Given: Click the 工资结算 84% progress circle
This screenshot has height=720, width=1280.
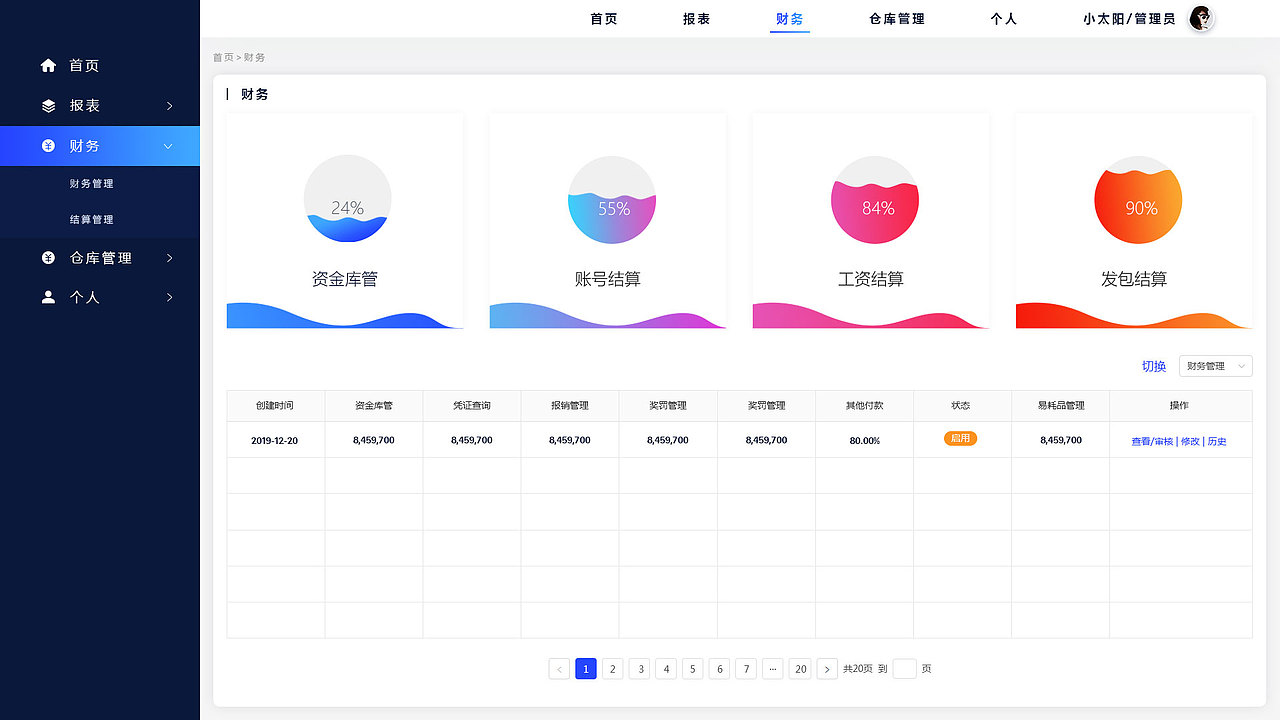Looking at the screenshot, I should [874, 200].
